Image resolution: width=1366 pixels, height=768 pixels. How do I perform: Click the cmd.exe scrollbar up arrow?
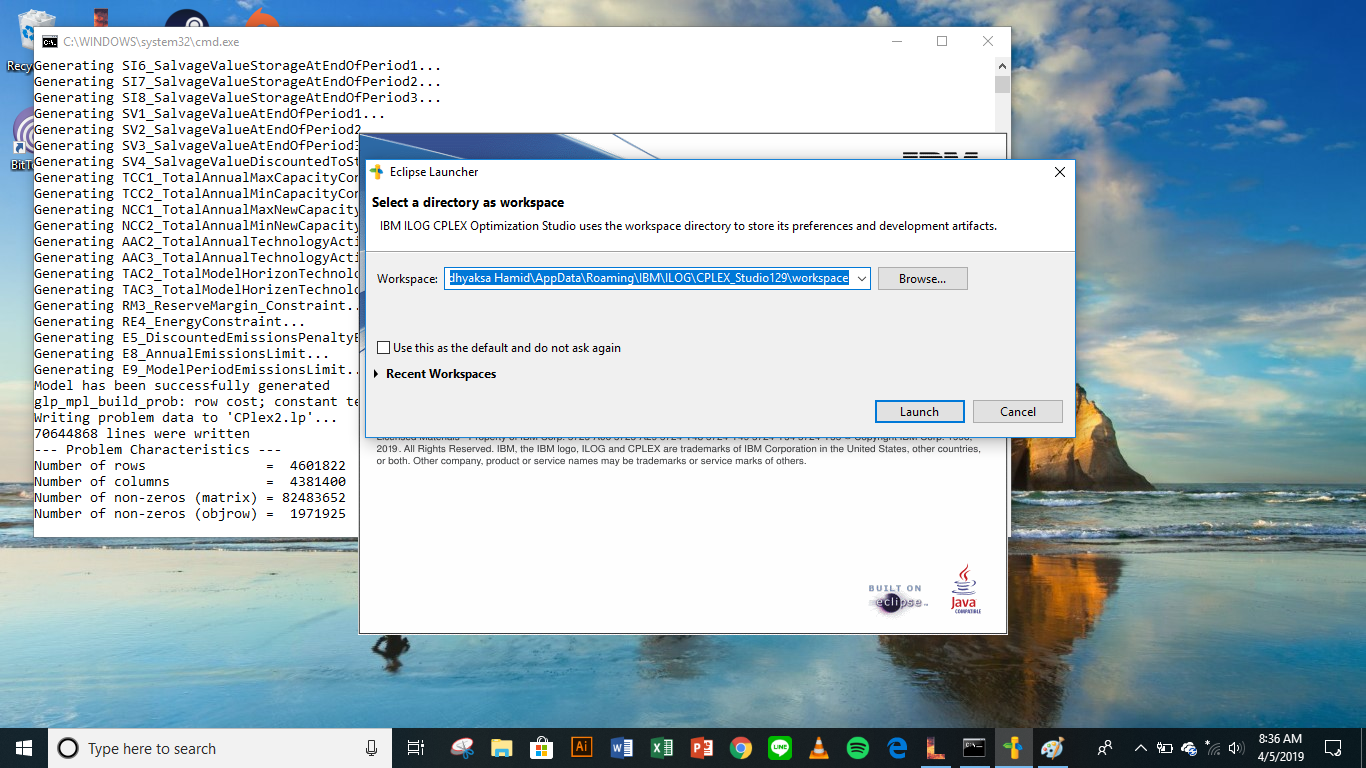coord(1002,64)
